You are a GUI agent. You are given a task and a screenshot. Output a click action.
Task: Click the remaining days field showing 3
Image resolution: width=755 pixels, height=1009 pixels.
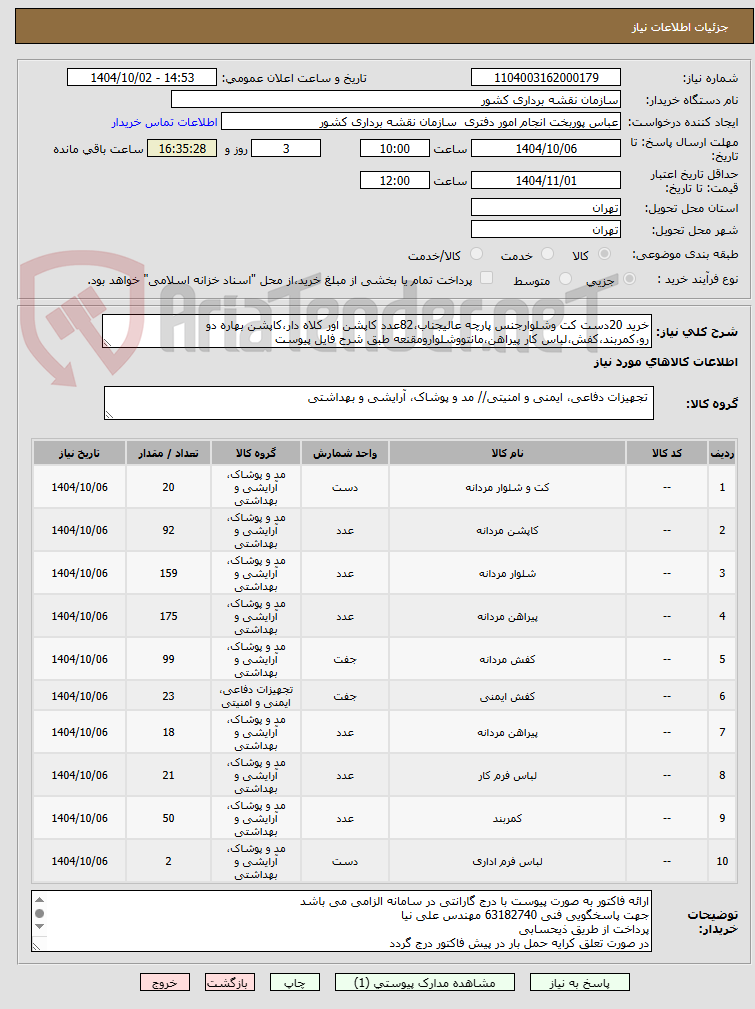click(286, 149)
